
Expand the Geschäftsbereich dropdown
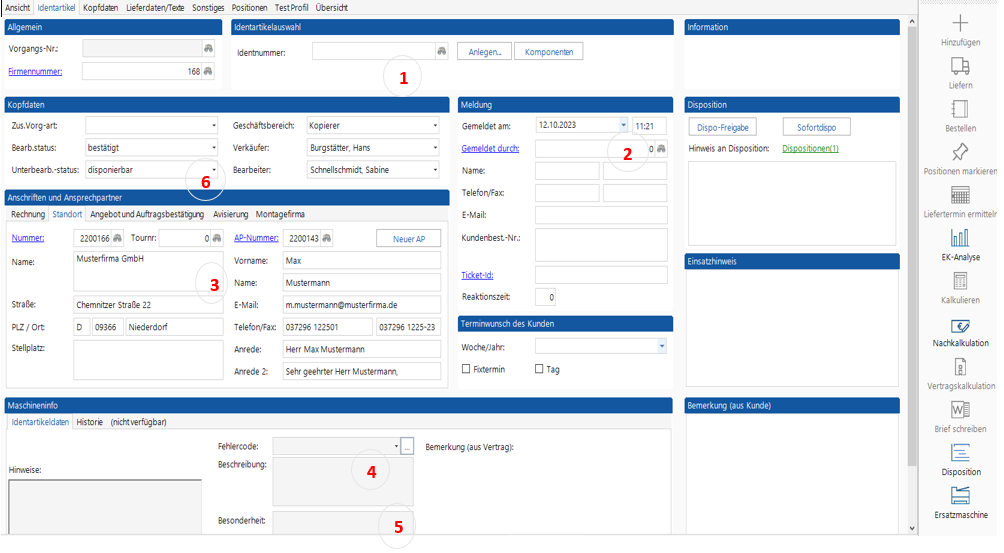[435, 126]
